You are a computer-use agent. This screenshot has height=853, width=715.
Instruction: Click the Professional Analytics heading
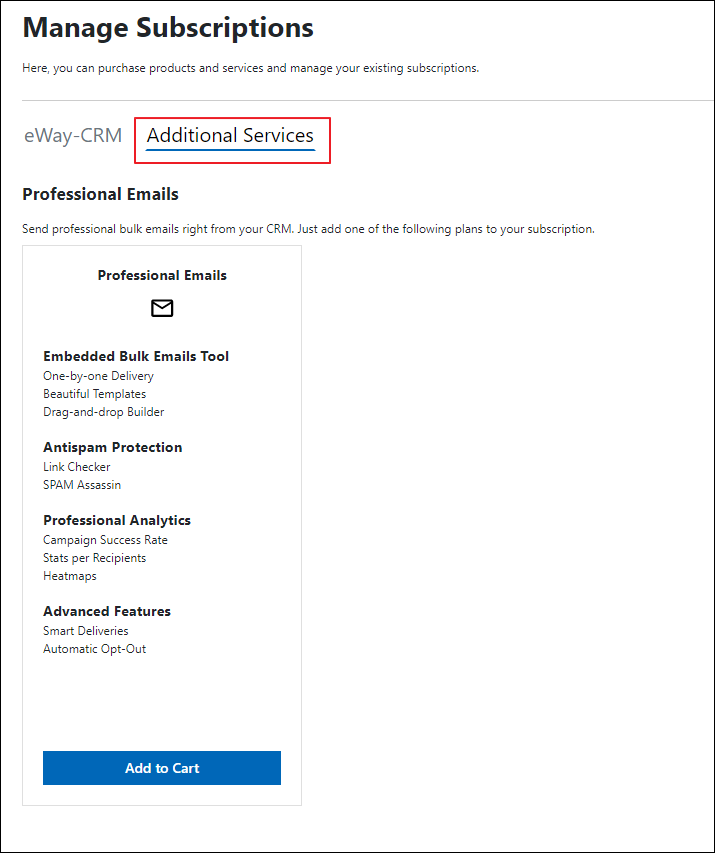tap(117, 520)
